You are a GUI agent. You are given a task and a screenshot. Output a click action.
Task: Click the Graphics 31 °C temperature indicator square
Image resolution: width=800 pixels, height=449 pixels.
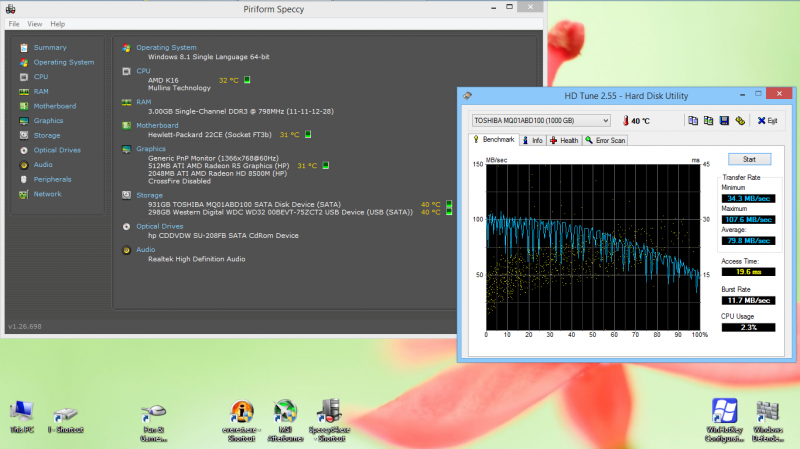click(x=326, y=165)
